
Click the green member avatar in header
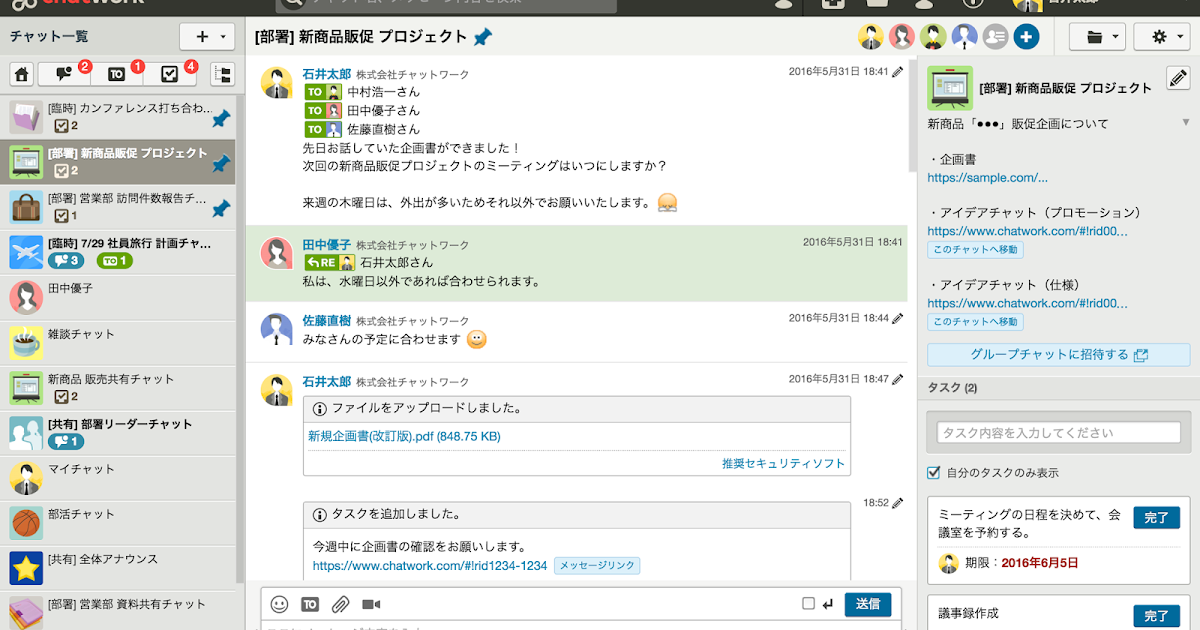(933, 37)
